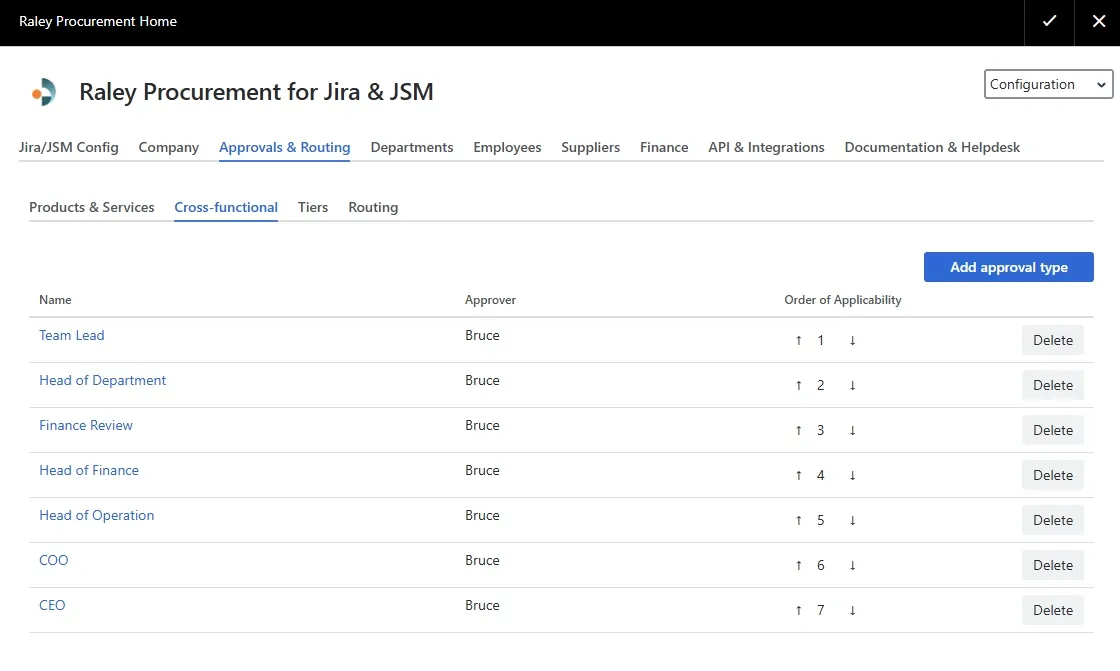This screenshot has height=671, width=1120.
Task: Open the Configuration dropdown
Action: pyautogui.click(x=1048, y=84)
